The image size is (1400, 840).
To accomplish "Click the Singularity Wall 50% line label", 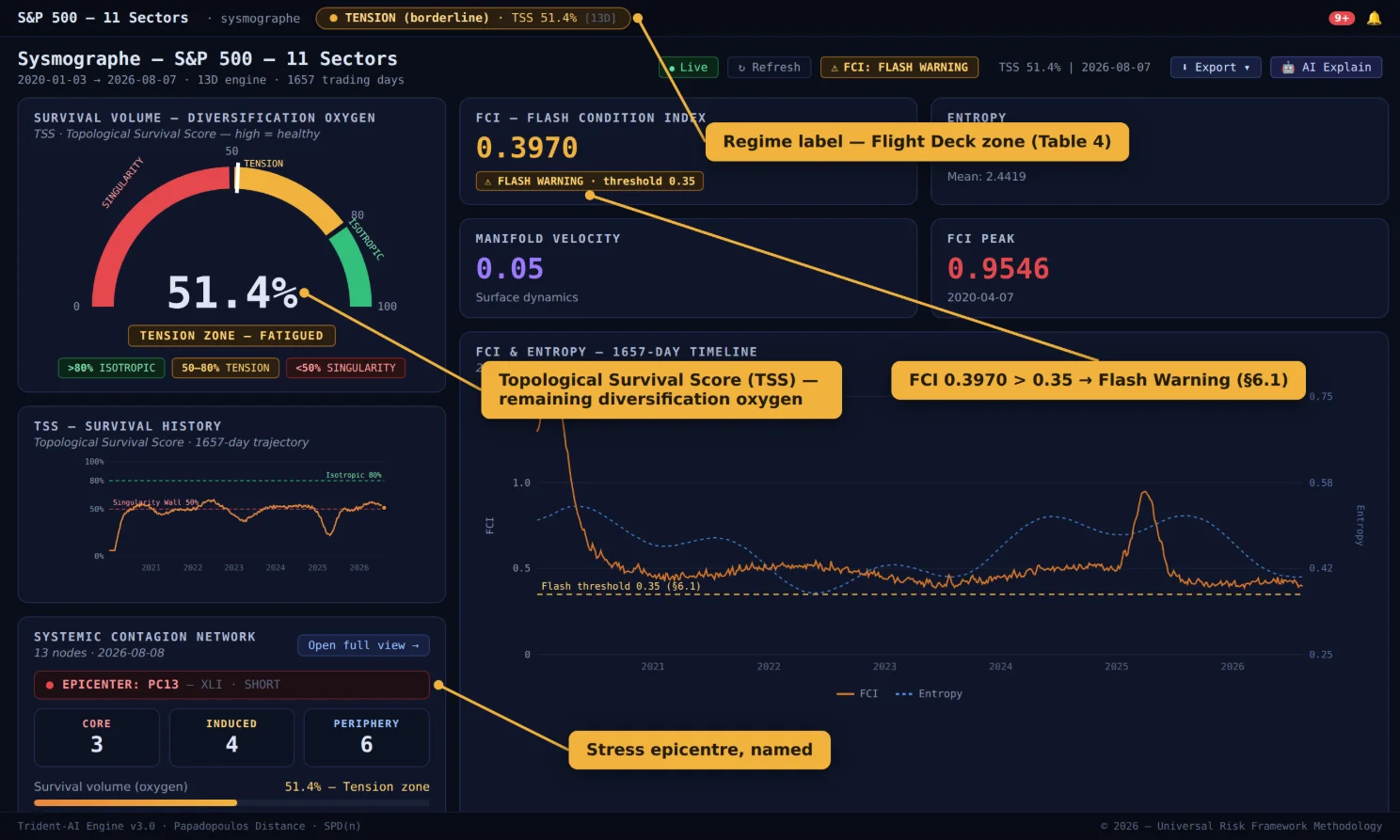I will 156,502.
